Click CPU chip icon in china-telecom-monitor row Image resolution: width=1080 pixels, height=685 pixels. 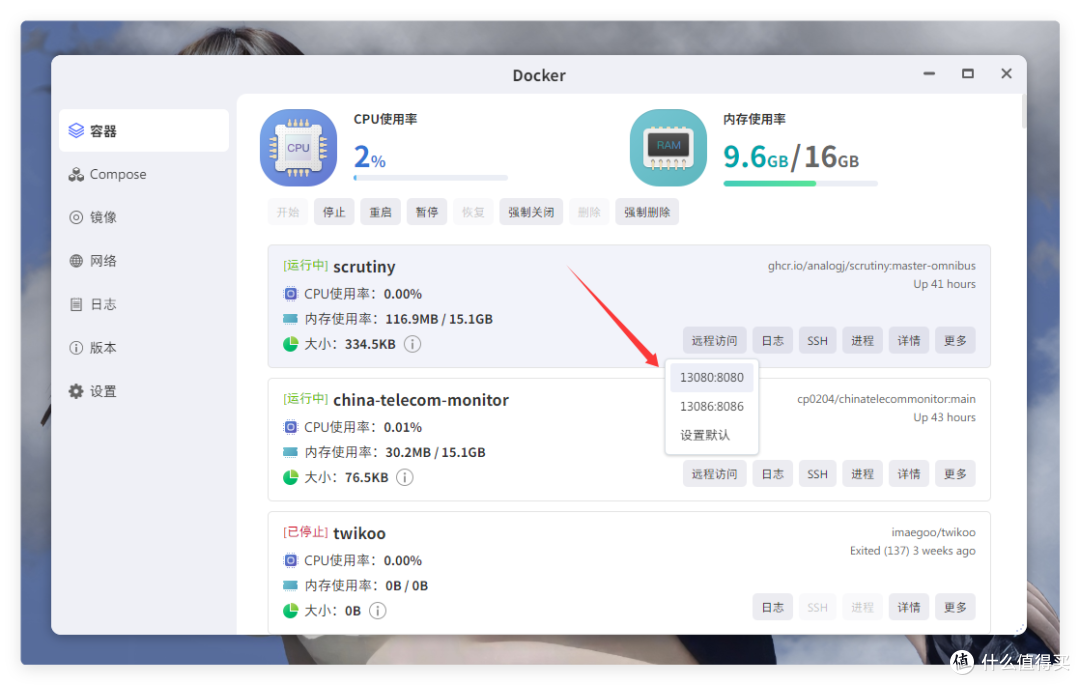[291, 428]
